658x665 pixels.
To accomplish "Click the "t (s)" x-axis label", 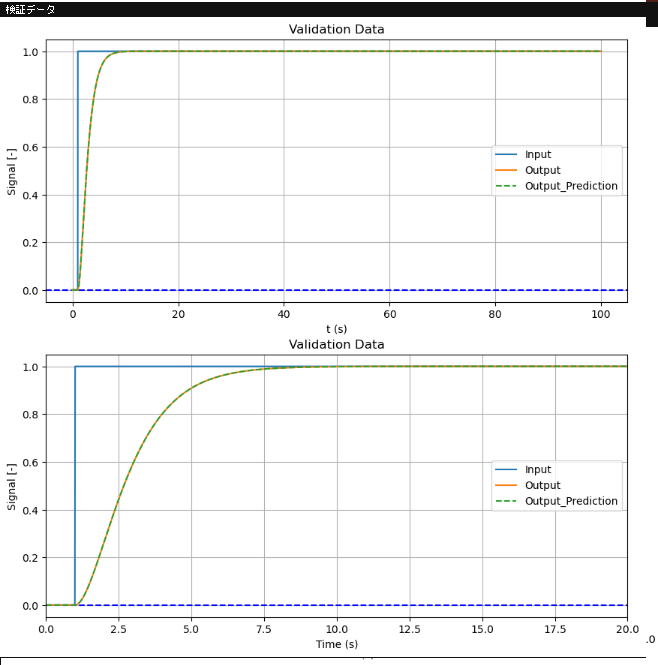I will point(336,329).
